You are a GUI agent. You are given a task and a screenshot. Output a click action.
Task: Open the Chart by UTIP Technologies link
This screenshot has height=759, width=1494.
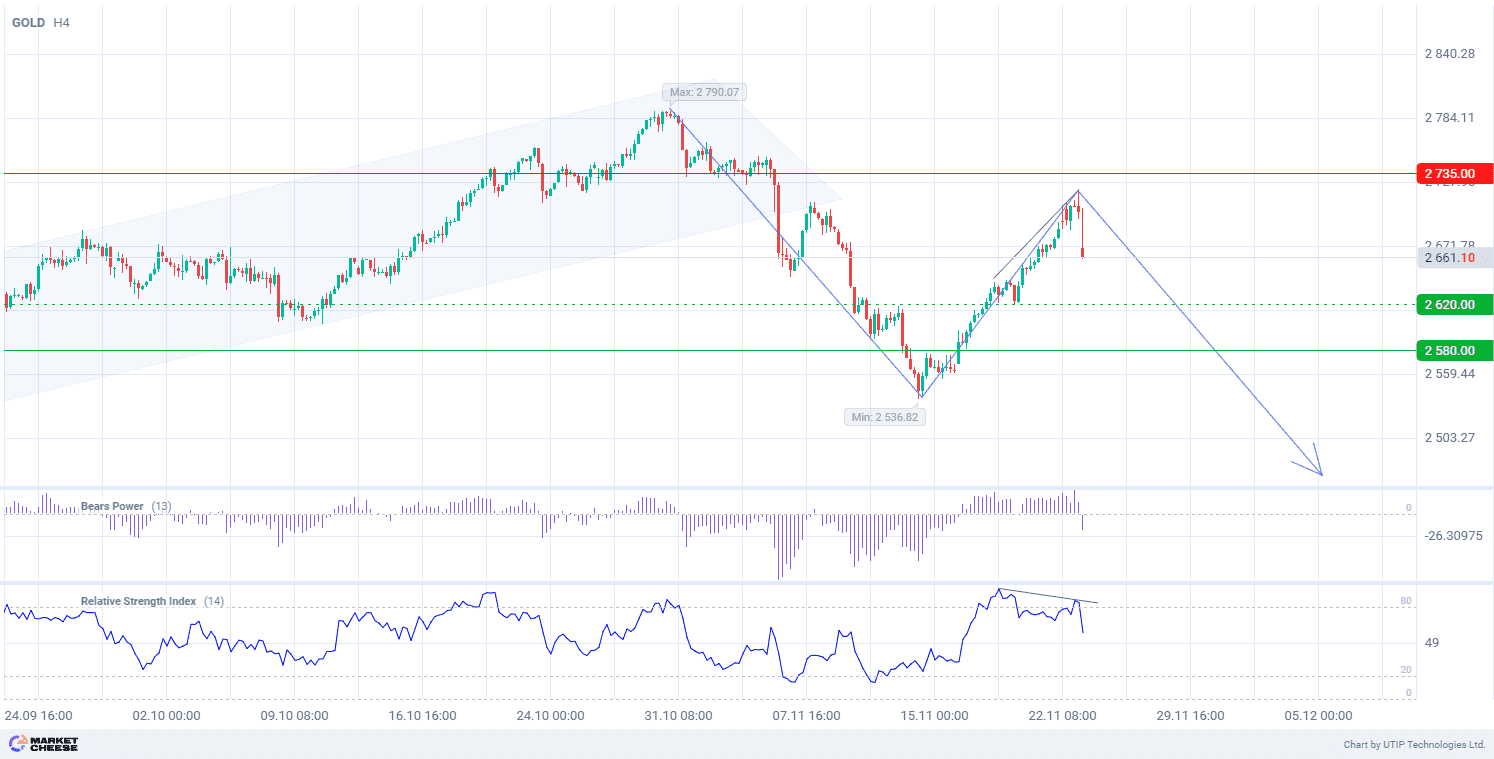click(x=1414, y=744)
